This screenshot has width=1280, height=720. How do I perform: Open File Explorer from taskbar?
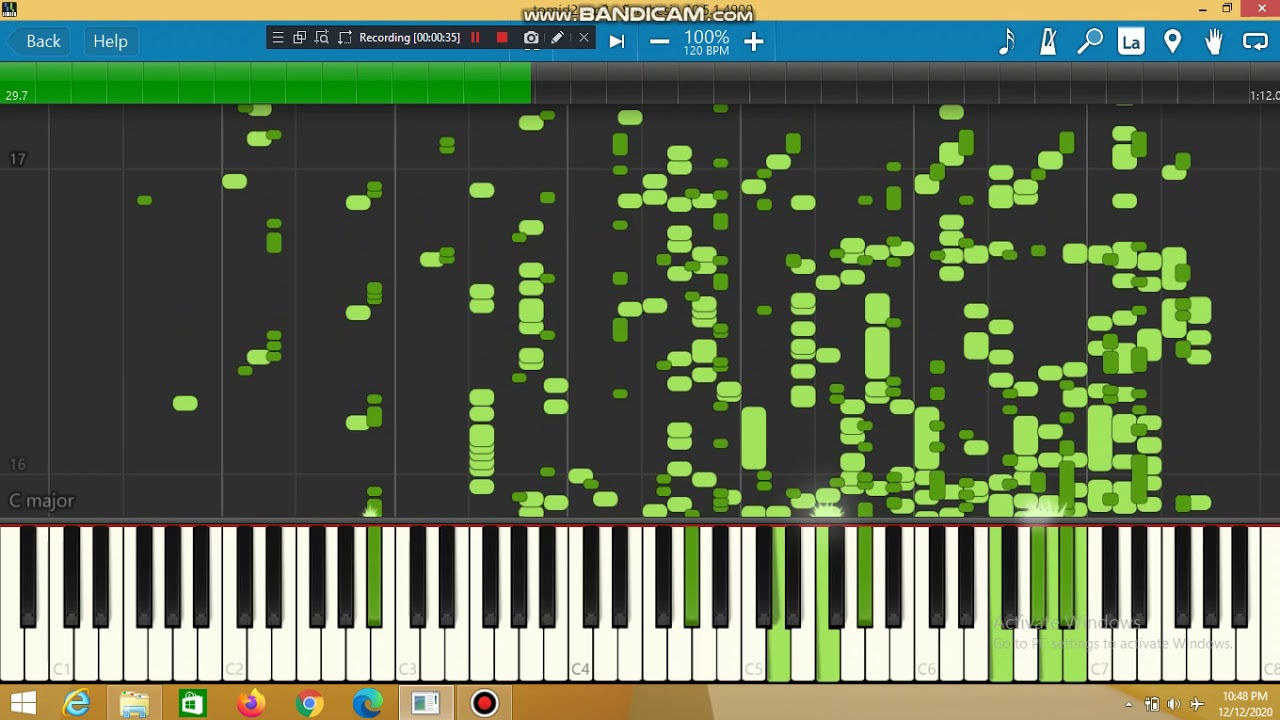pos(134,704)
